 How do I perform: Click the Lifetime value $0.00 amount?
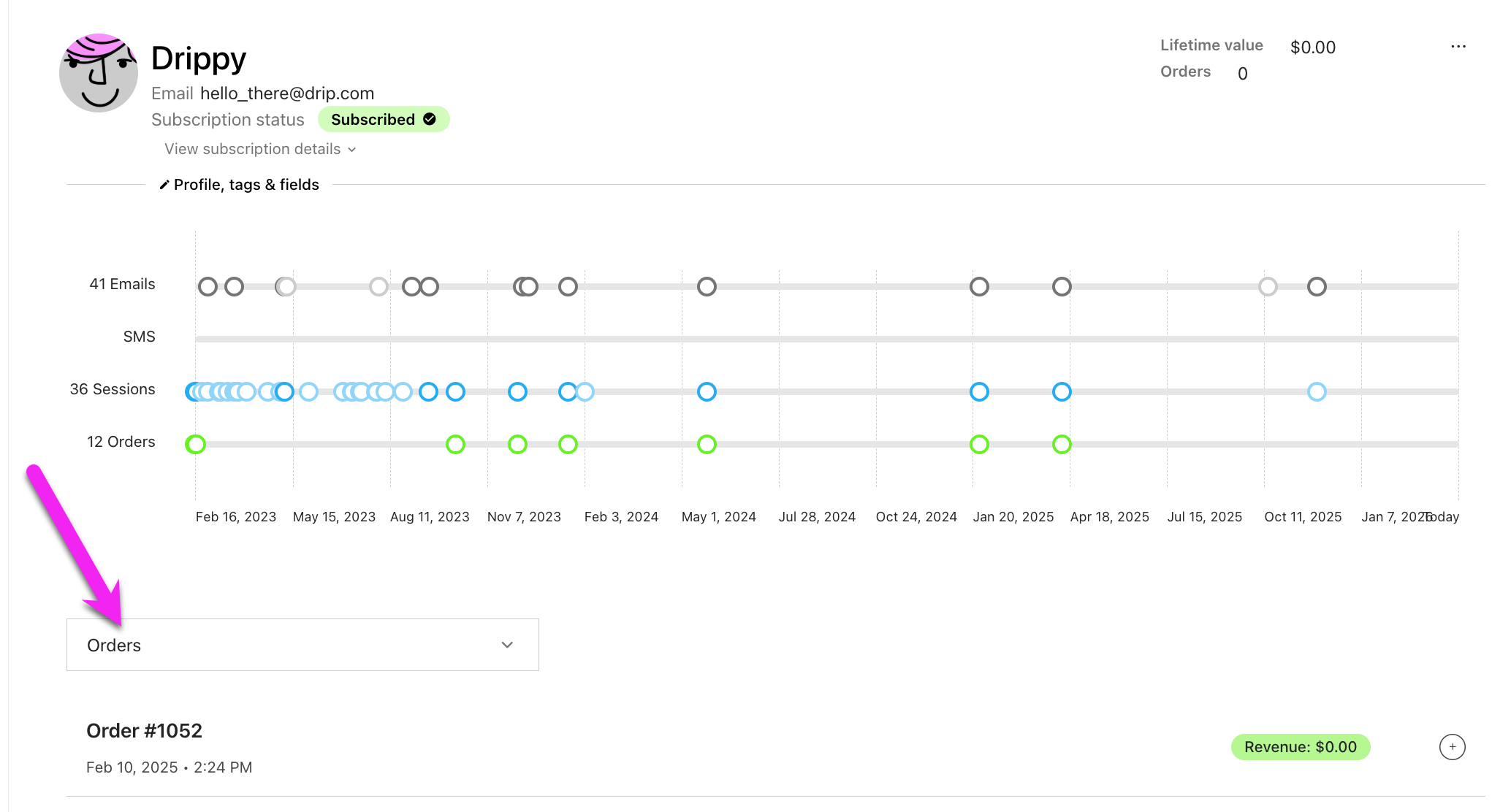tap(1312, 47)
